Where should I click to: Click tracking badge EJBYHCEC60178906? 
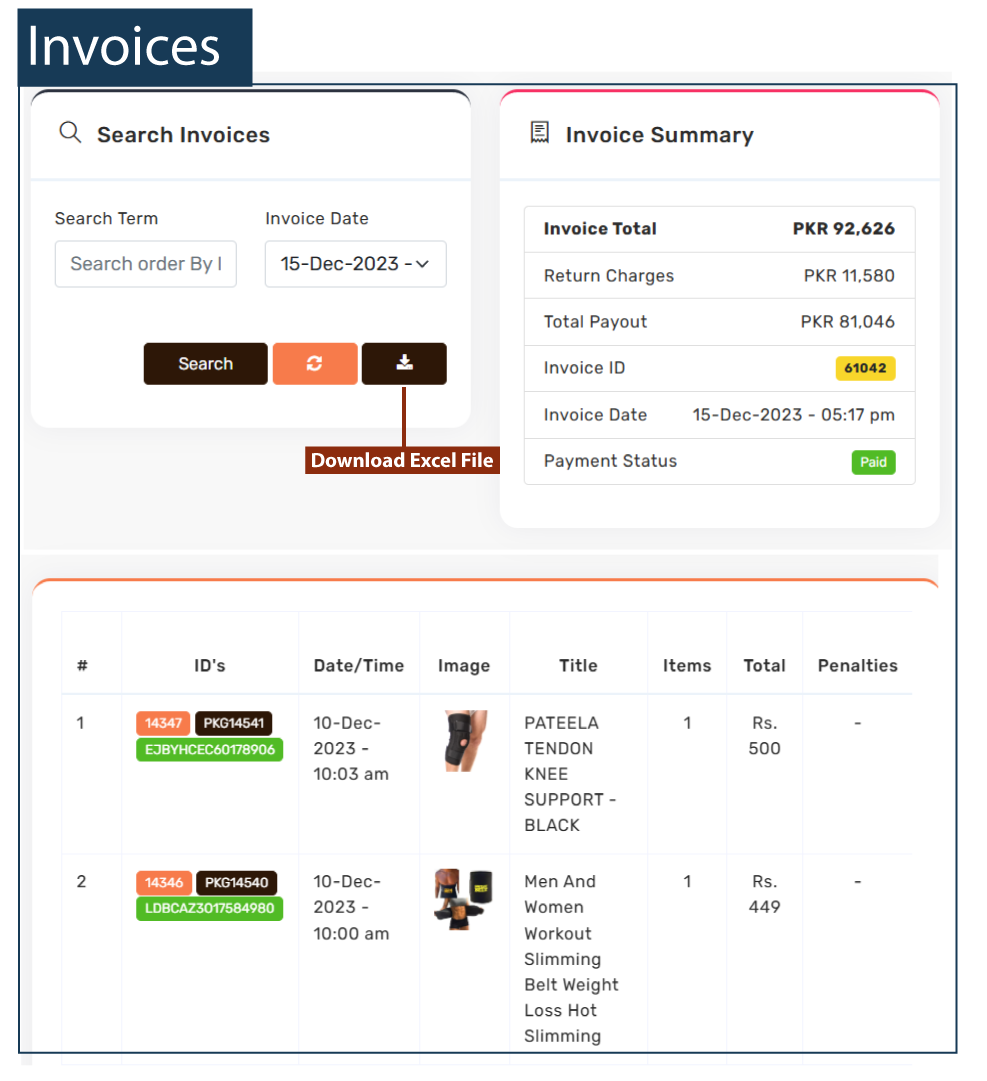(x=209, y=749)
